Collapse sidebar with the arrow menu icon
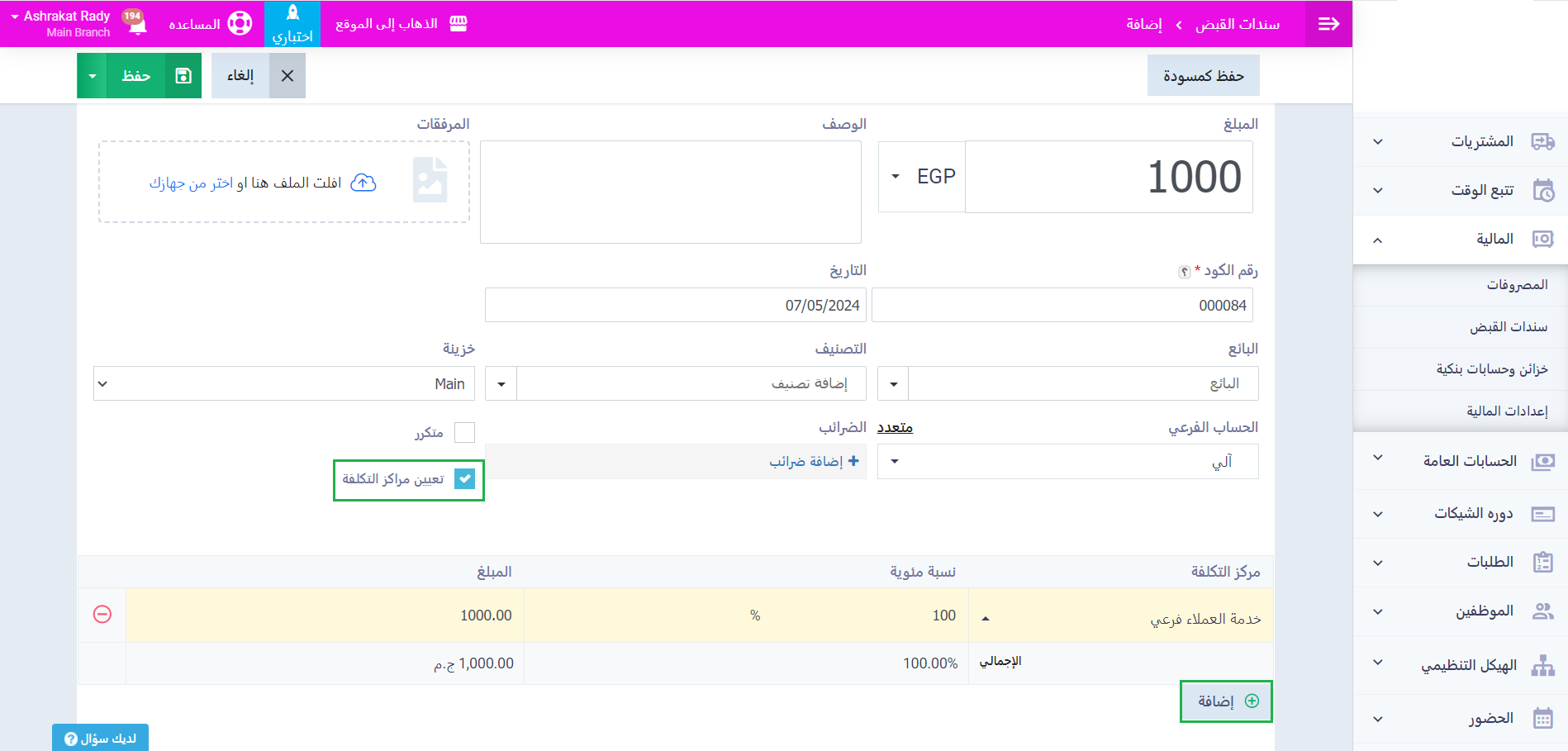This screenshot has height=751, width=1568. (x=1328, y=24)
